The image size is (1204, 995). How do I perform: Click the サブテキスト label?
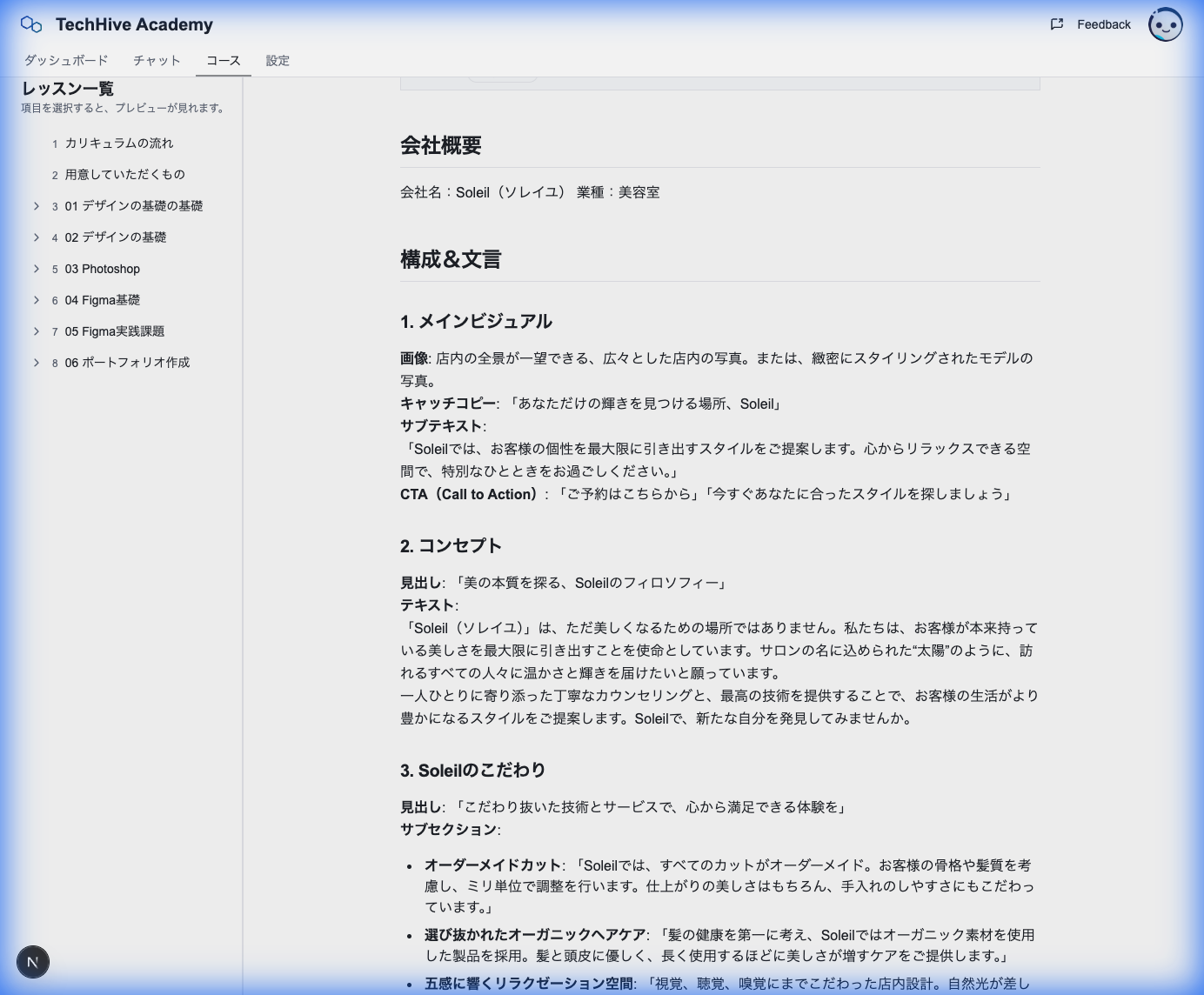(x=441, y=426)
